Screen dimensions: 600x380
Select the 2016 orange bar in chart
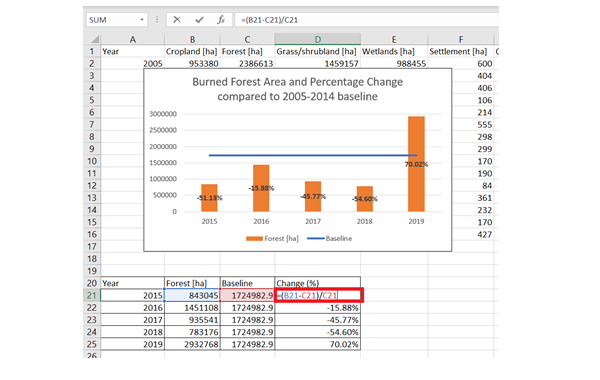261,188
